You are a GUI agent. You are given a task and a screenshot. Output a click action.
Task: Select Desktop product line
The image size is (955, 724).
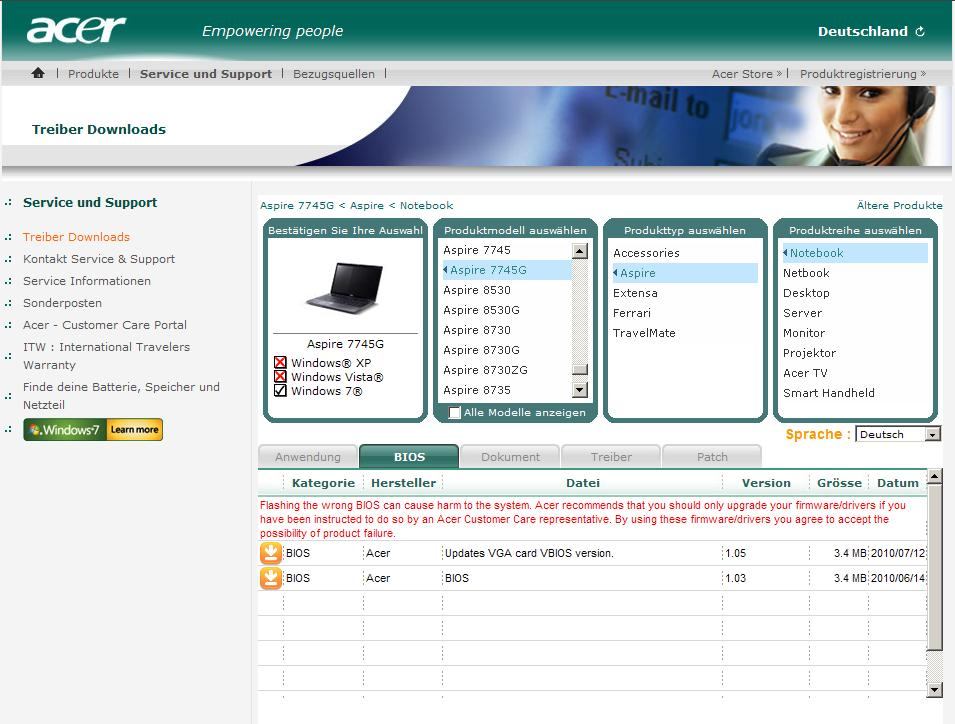coord(806,293)
